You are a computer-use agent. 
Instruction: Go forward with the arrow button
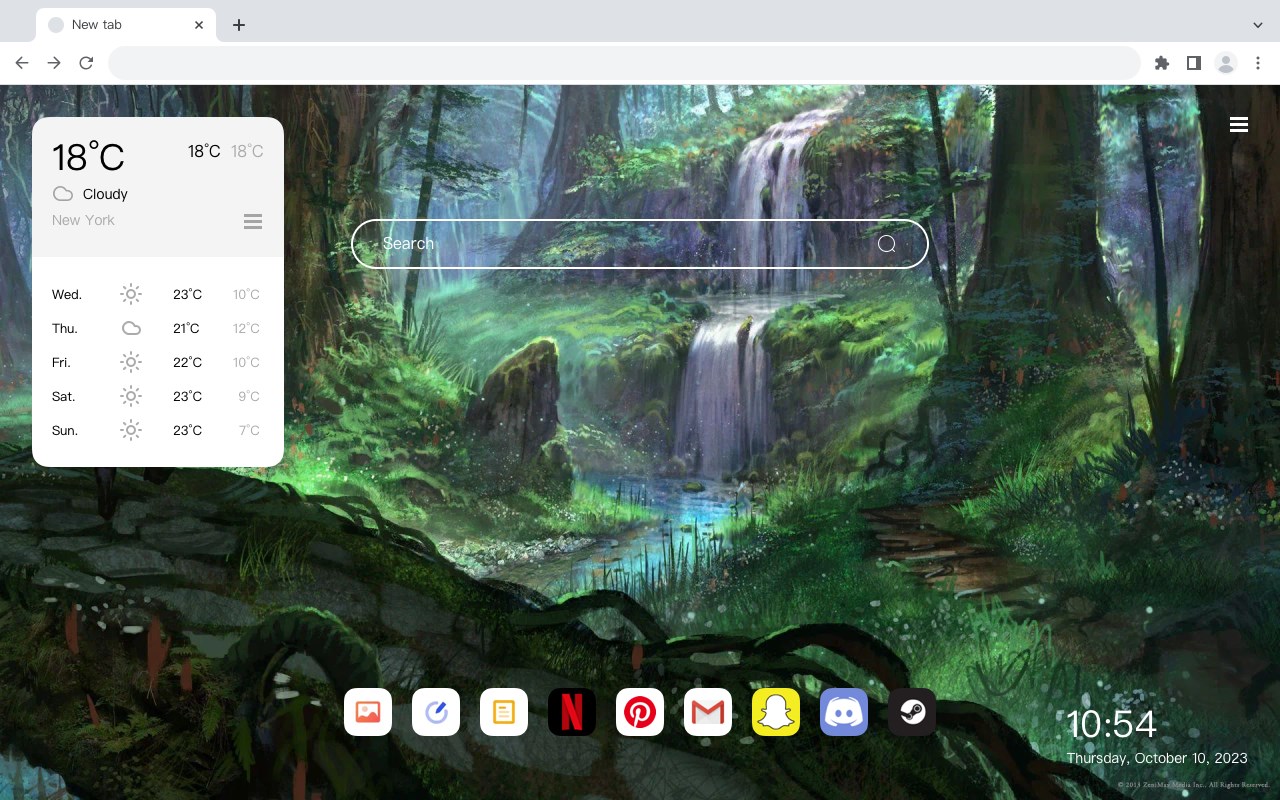coord(54,63)
